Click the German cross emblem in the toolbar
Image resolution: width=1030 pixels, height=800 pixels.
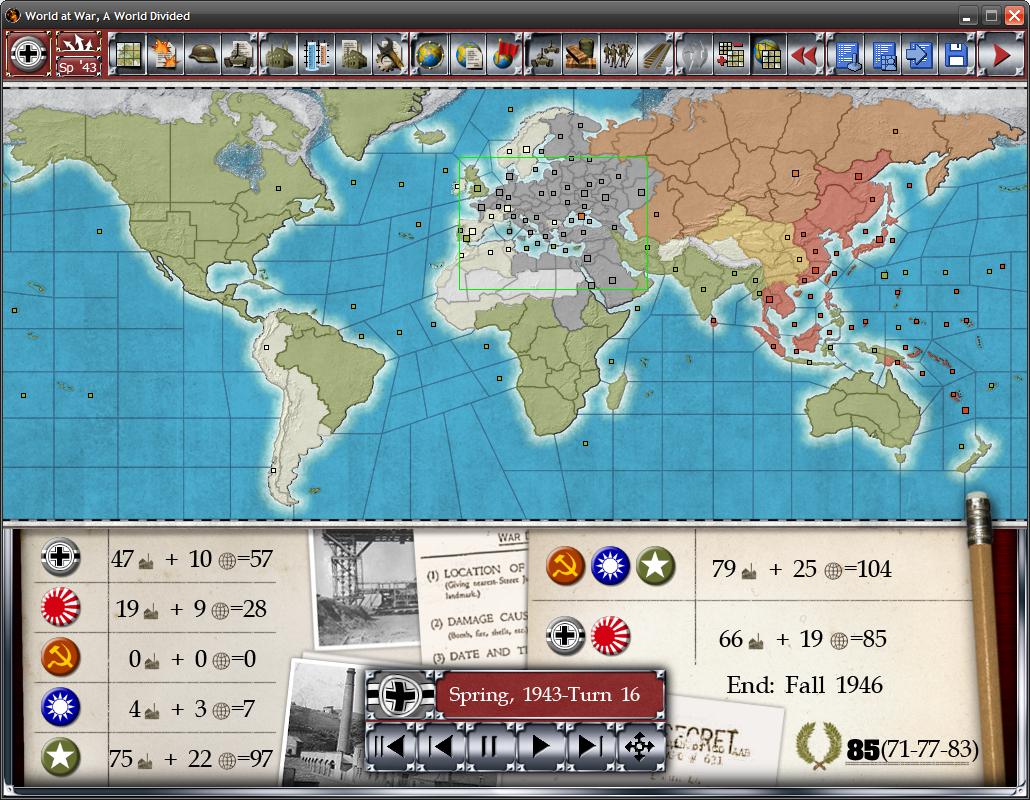[28, 53]
